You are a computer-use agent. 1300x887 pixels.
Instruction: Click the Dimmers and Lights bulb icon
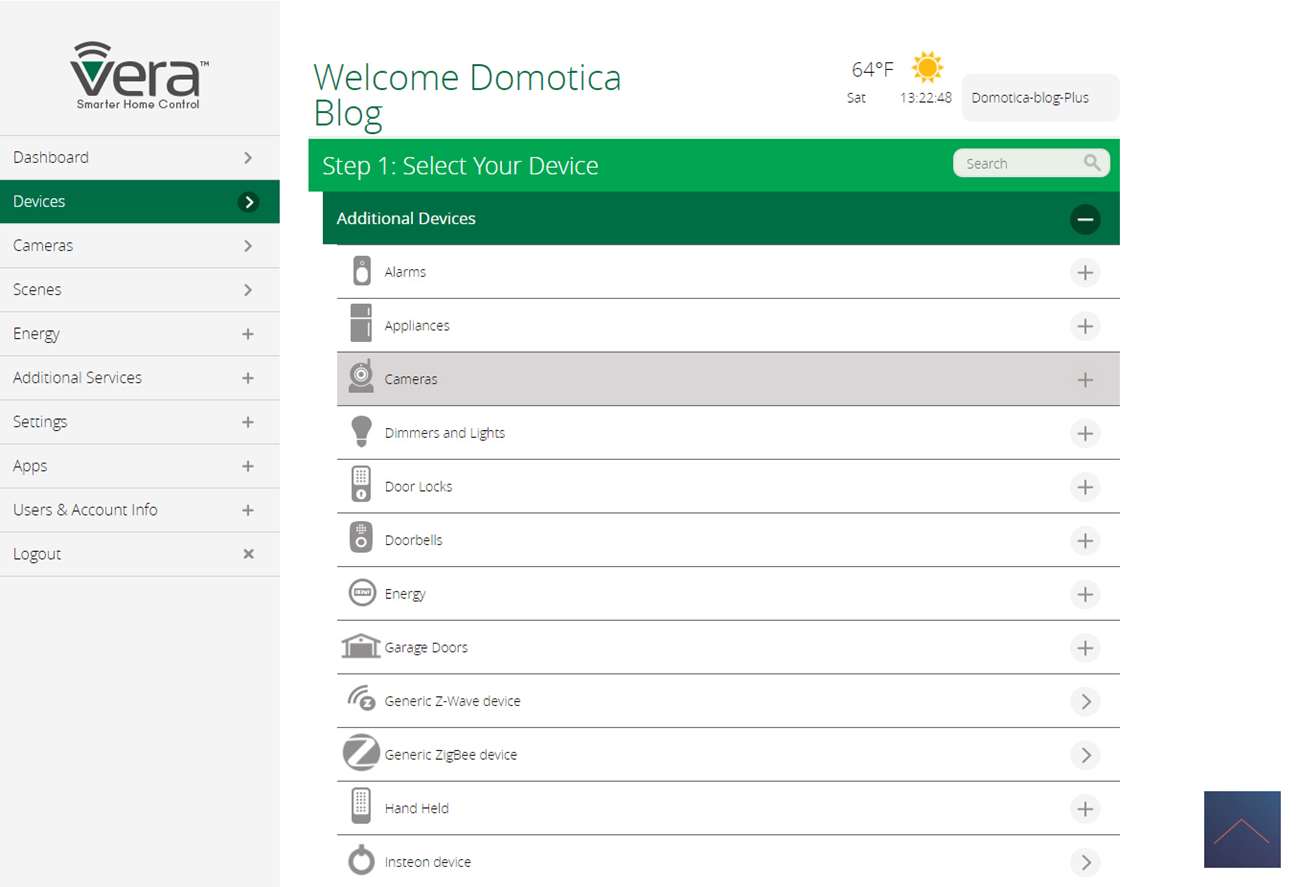coord(361,432)
